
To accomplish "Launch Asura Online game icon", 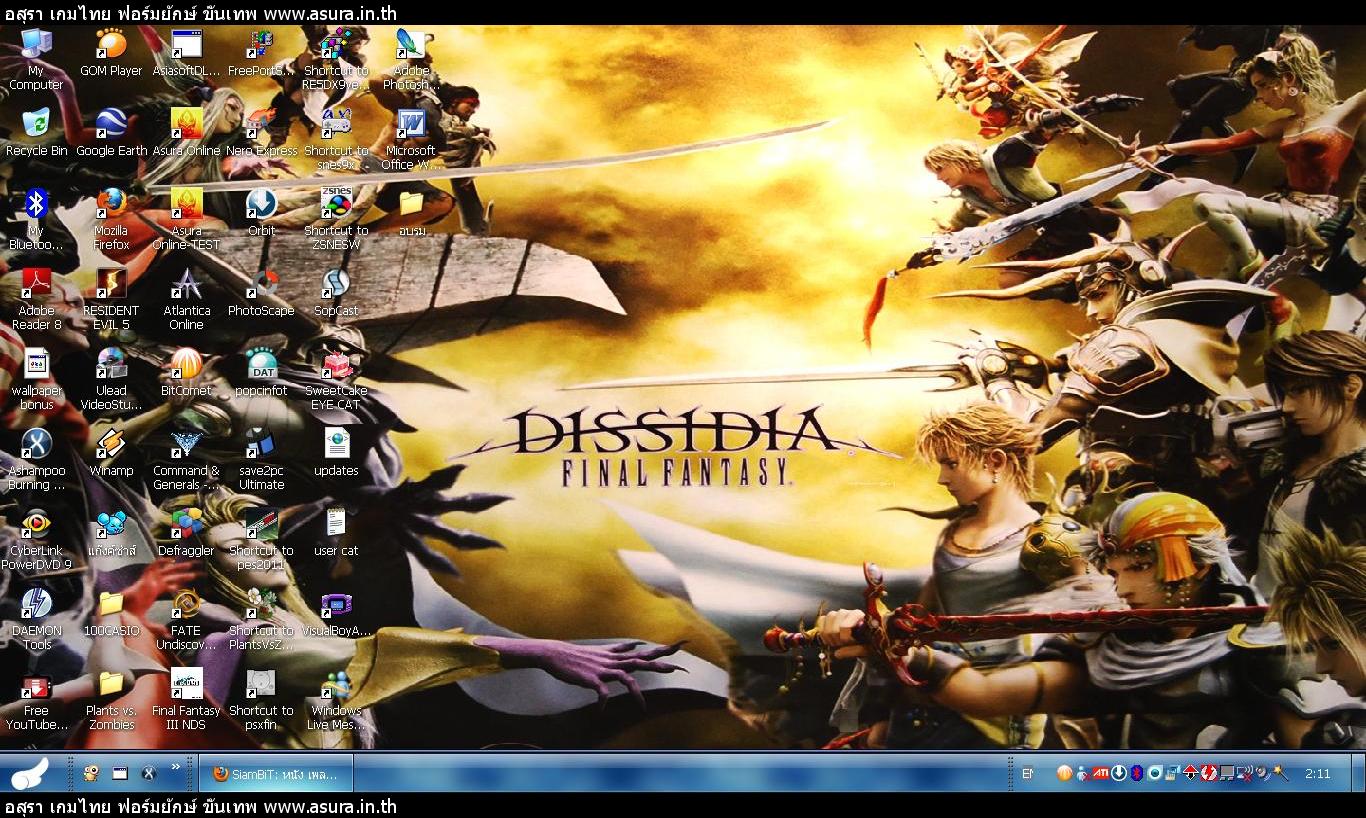I will [186, 133].
